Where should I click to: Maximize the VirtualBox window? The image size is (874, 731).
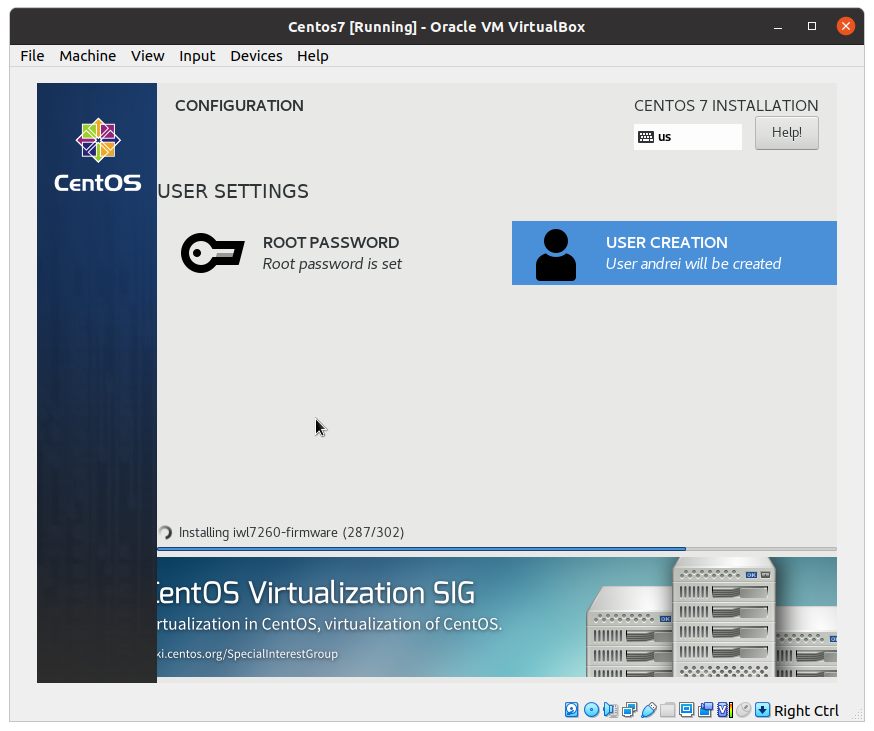coord(812,26)
